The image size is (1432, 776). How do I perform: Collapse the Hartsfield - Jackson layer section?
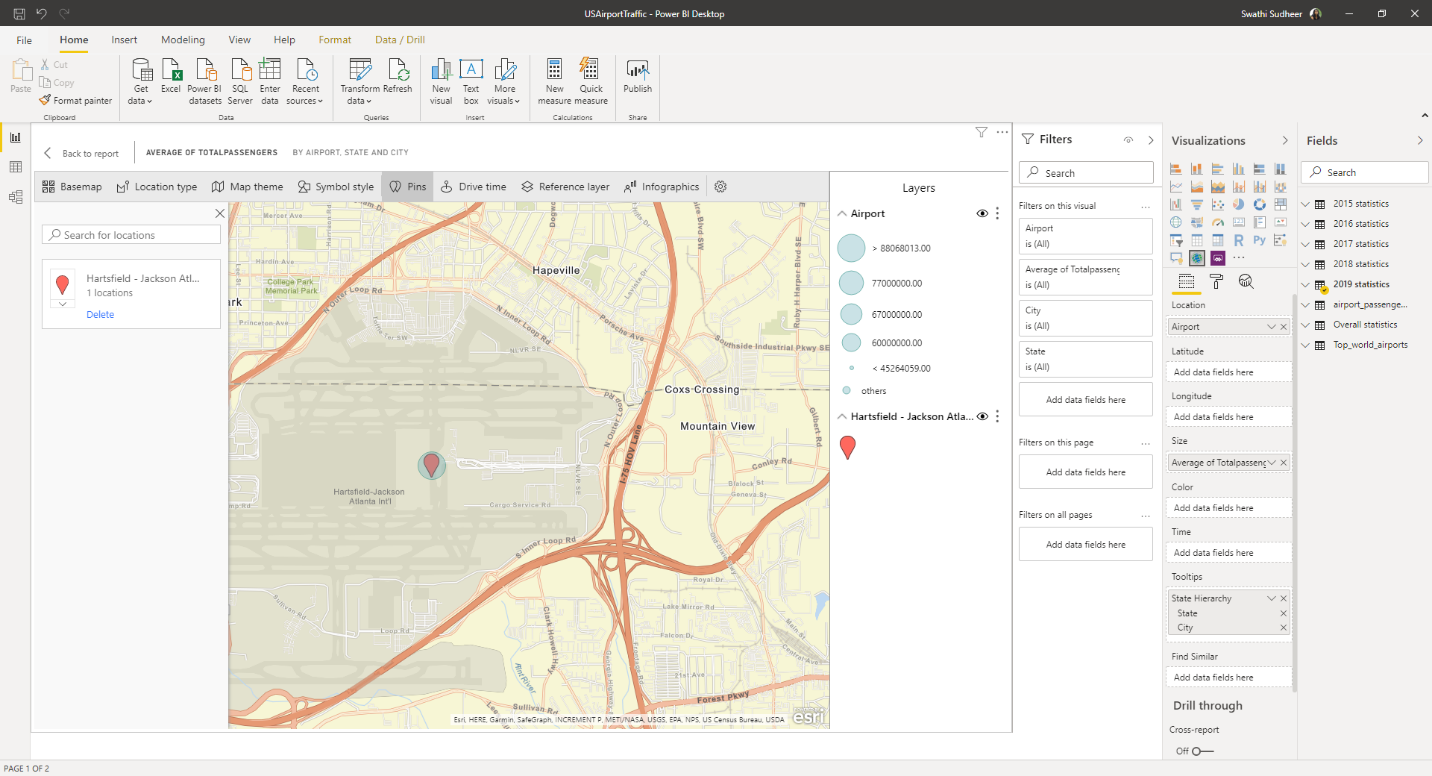842,416
